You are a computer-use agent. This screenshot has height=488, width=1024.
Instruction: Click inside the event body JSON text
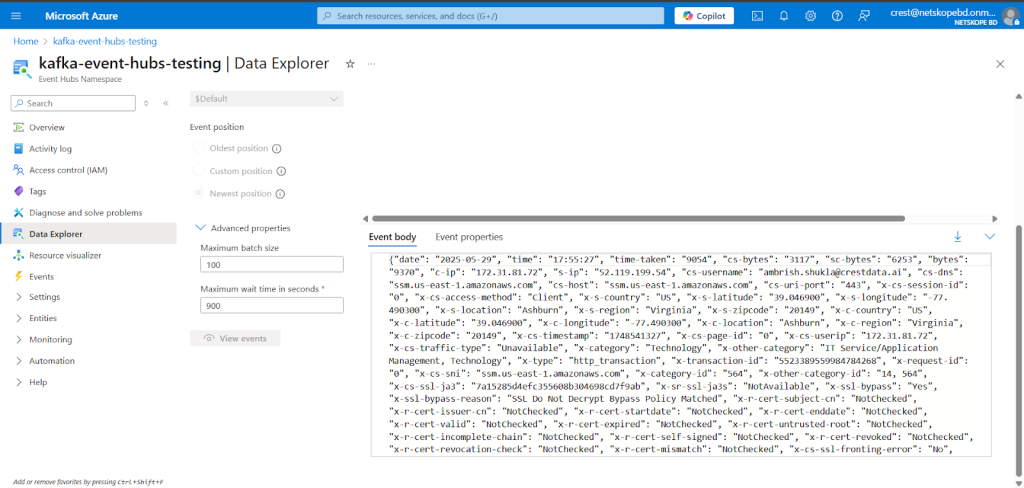click(681, 354)
